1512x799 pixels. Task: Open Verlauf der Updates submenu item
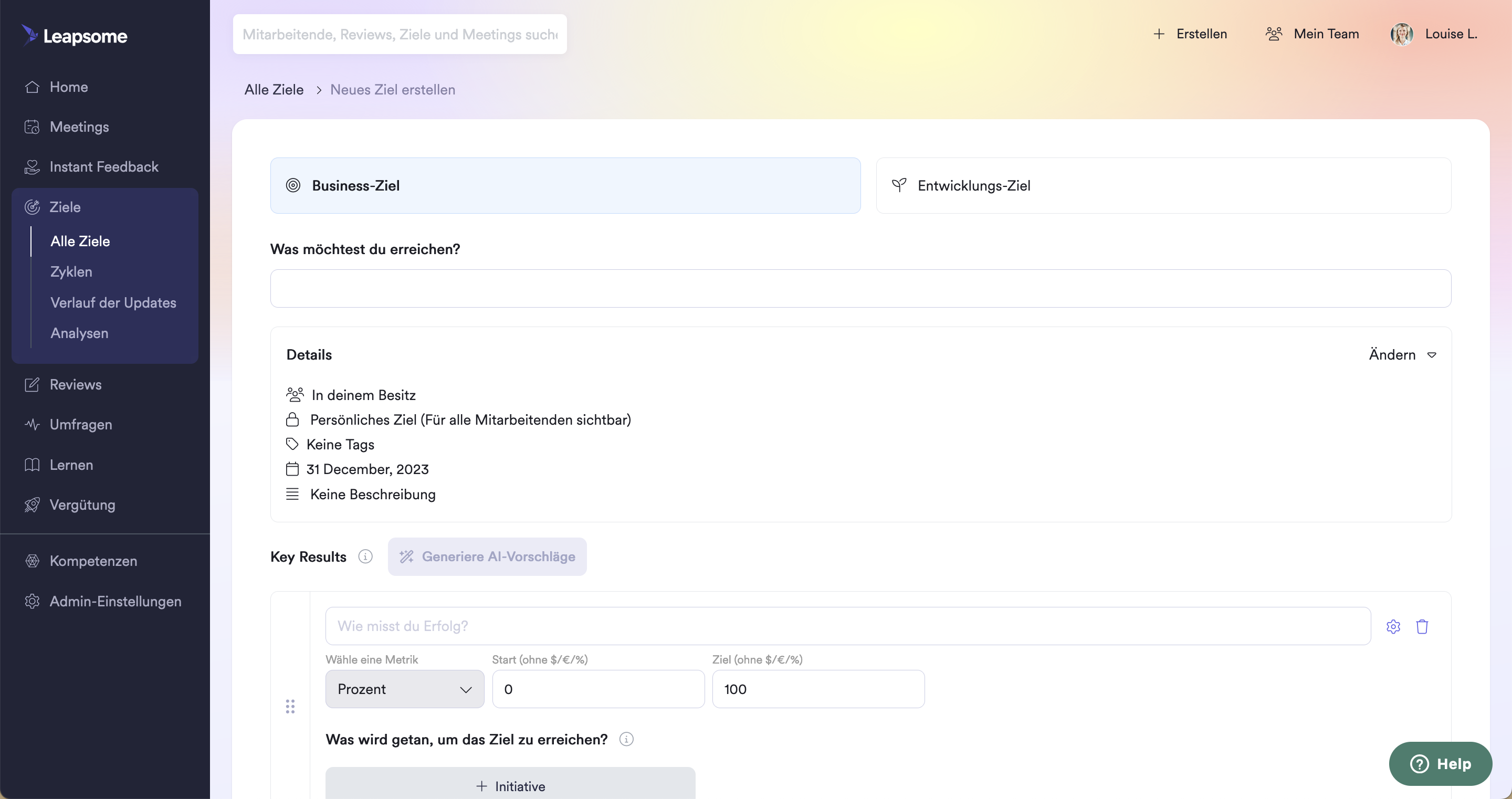[x=113, y=302]
